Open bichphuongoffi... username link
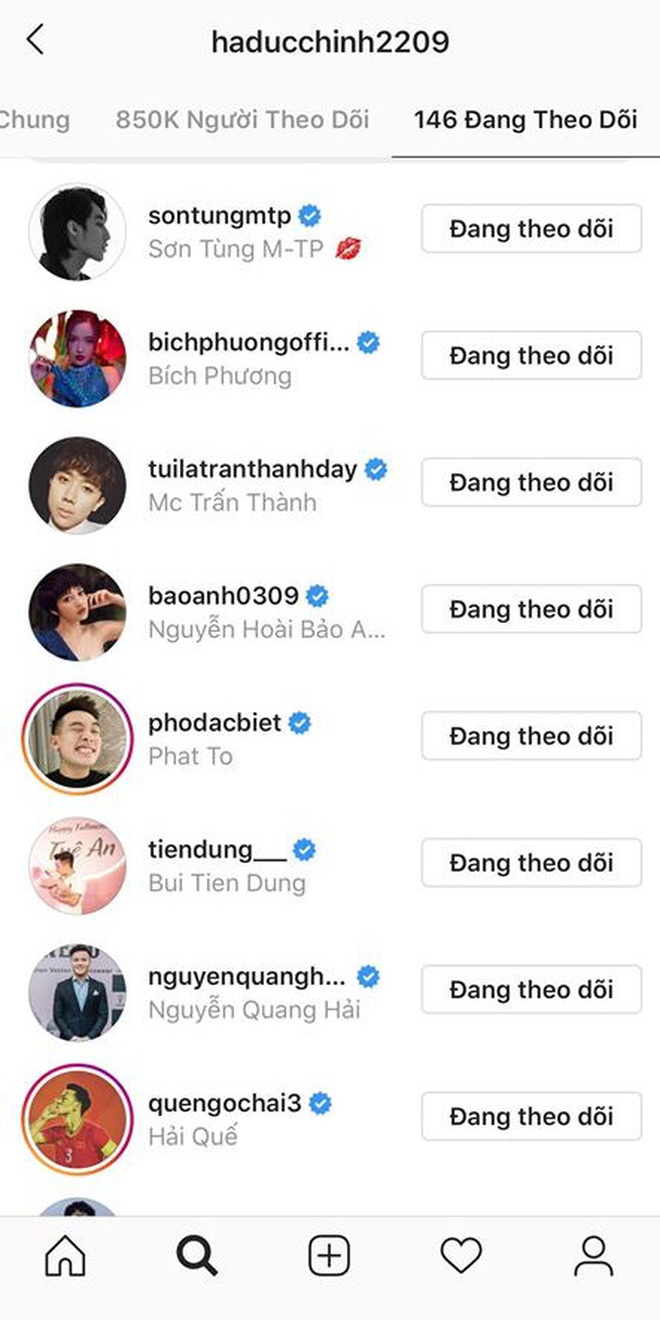The width and height of the screenshot is (660, 1320). (x=249, y=343)
